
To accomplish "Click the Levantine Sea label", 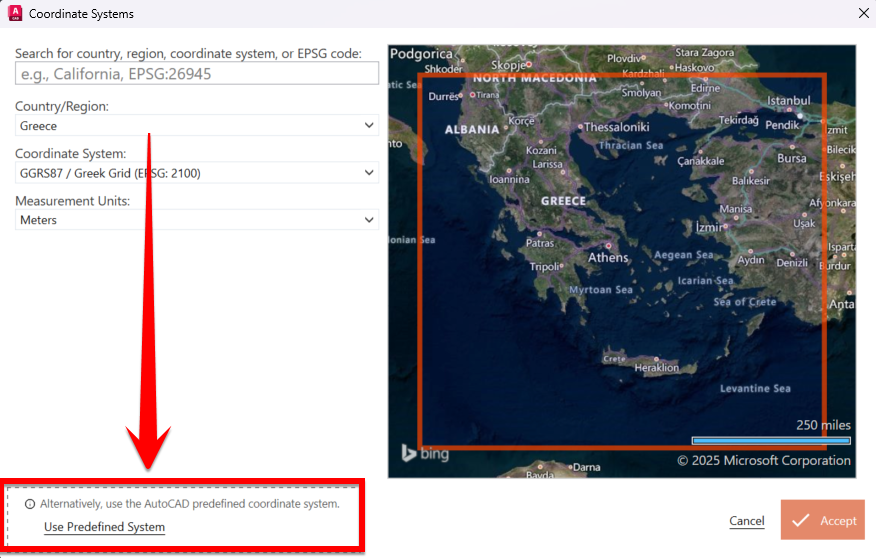I will pyautogui.click(x=755, y=388).
